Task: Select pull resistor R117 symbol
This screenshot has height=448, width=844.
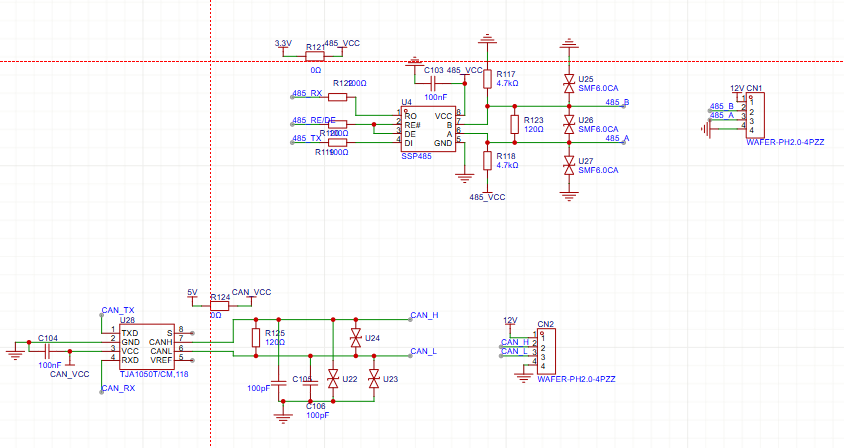Action: click(x=487, y=79)
